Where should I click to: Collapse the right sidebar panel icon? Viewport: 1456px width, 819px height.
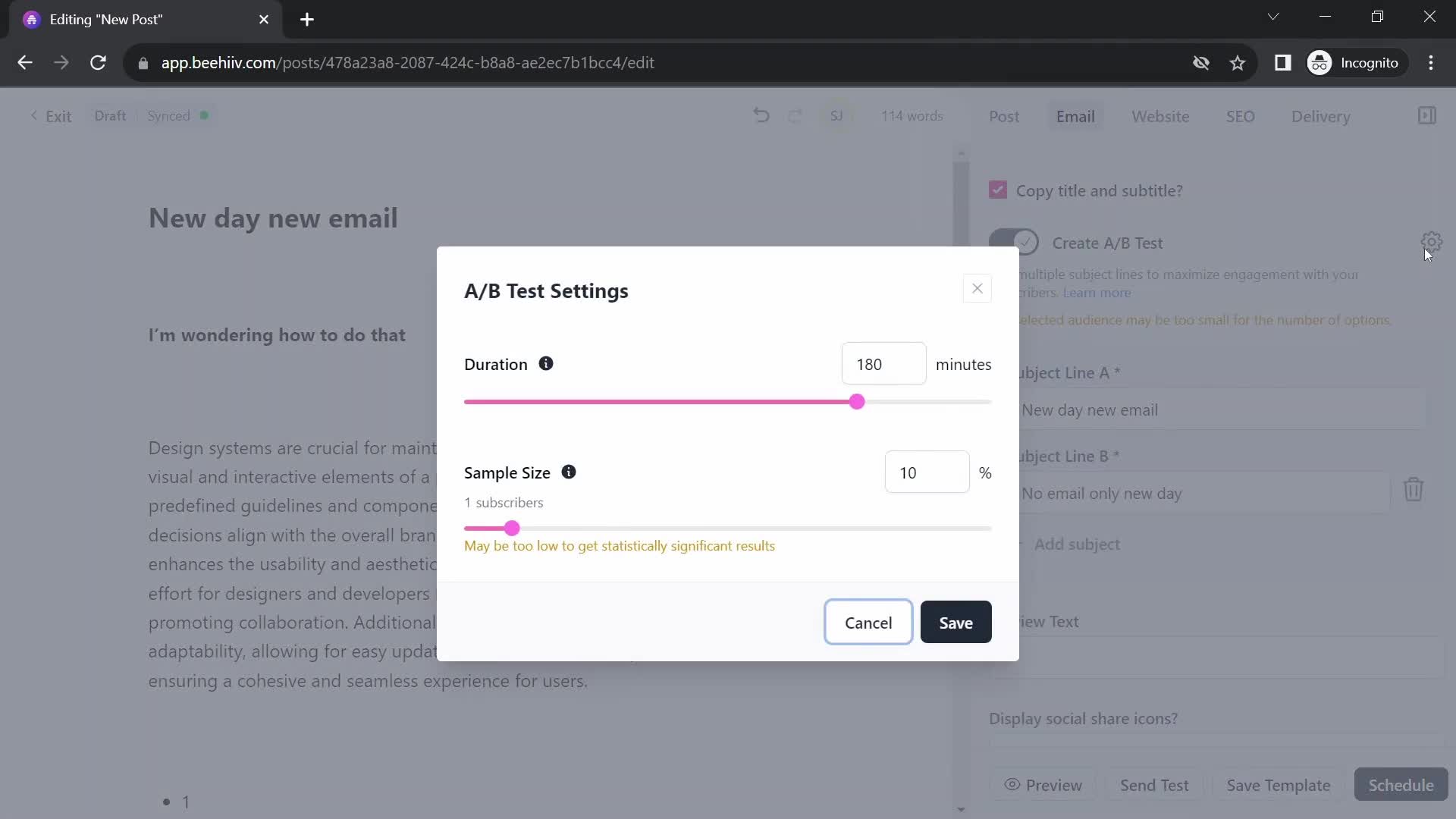click(x=1426, y=116)
